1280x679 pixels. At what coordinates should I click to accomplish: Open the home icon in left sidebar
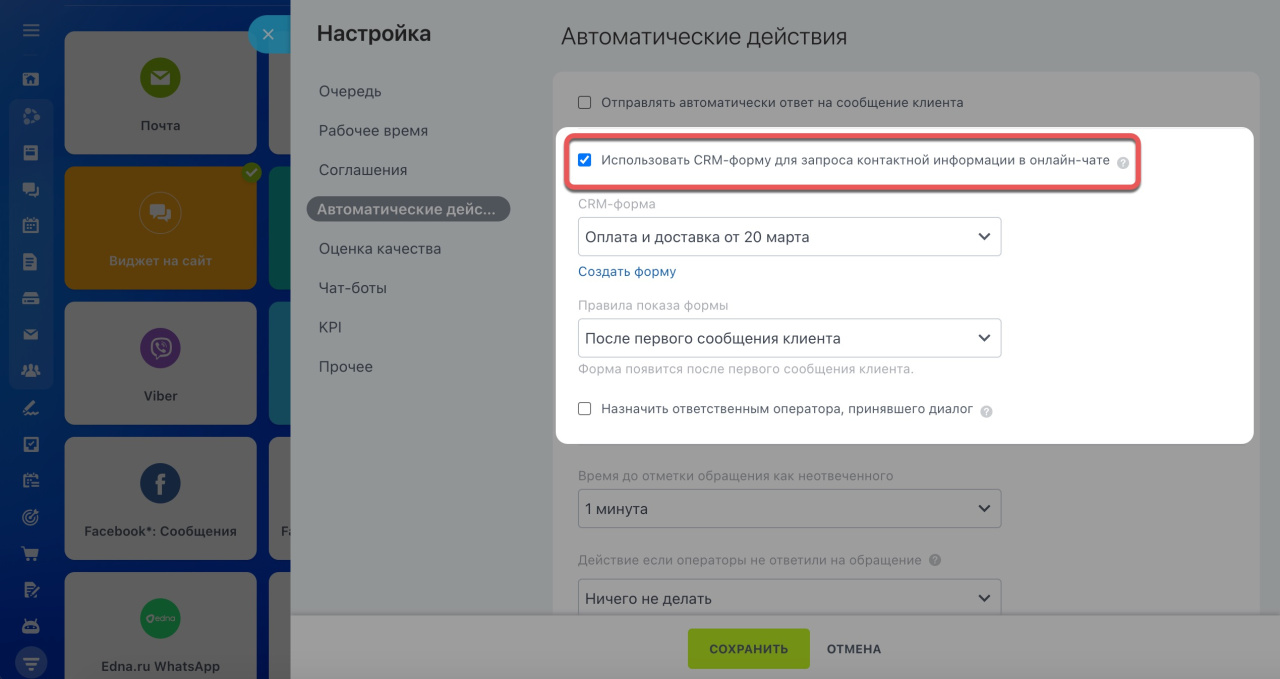[x=31, y=79]
